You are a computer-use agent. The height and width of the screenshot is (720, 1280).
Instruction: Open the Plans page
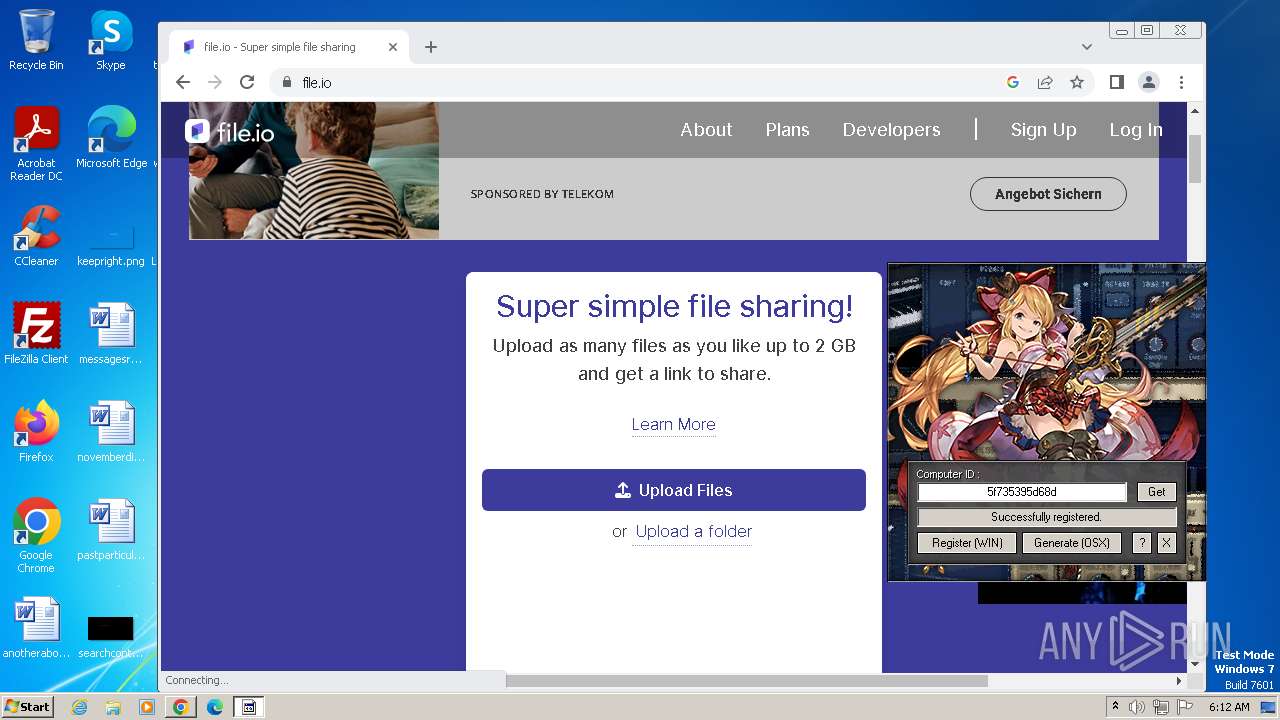787,130
